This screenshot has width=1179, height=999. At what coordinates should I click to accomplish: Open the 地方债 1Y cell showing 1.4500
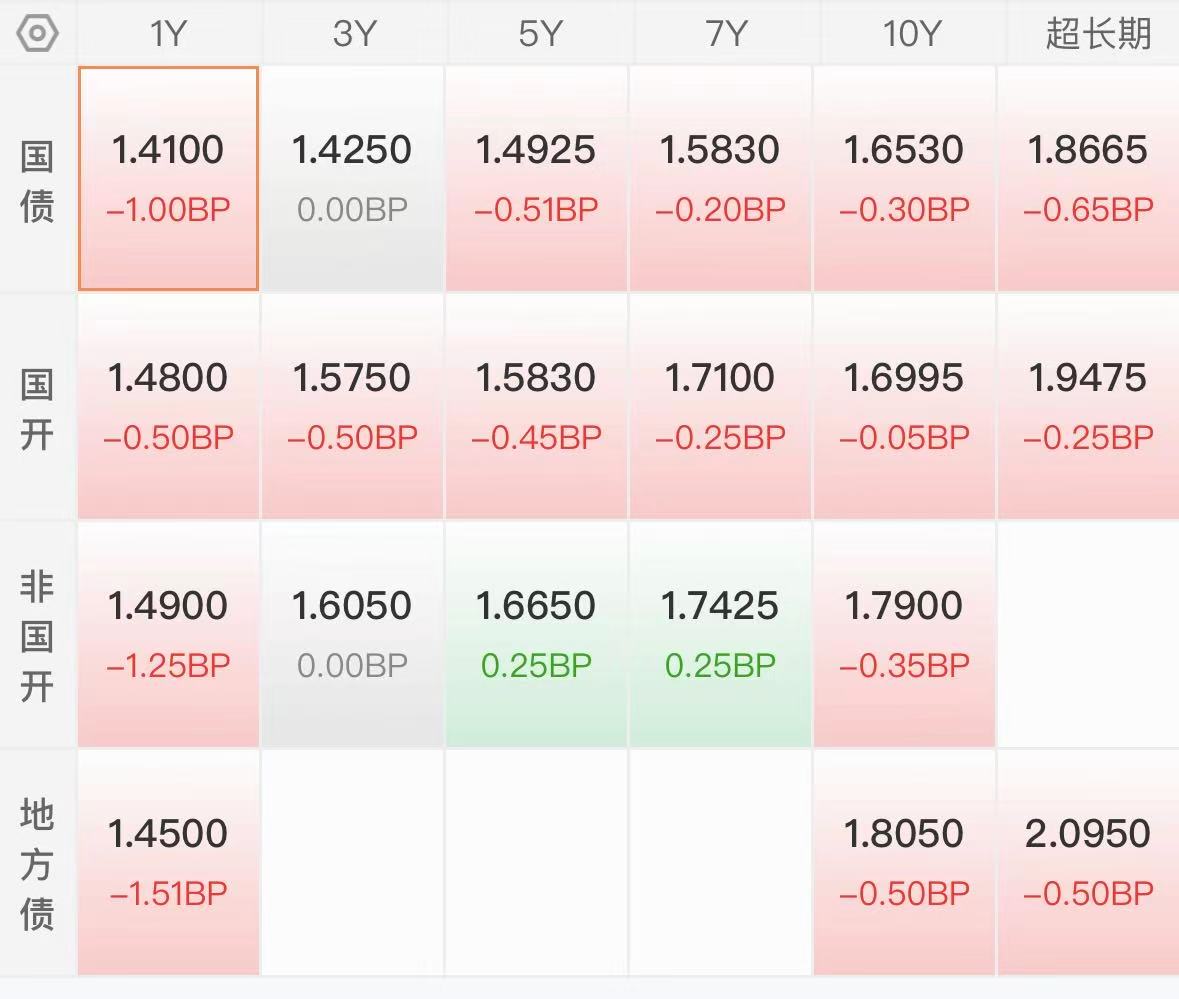168,862
